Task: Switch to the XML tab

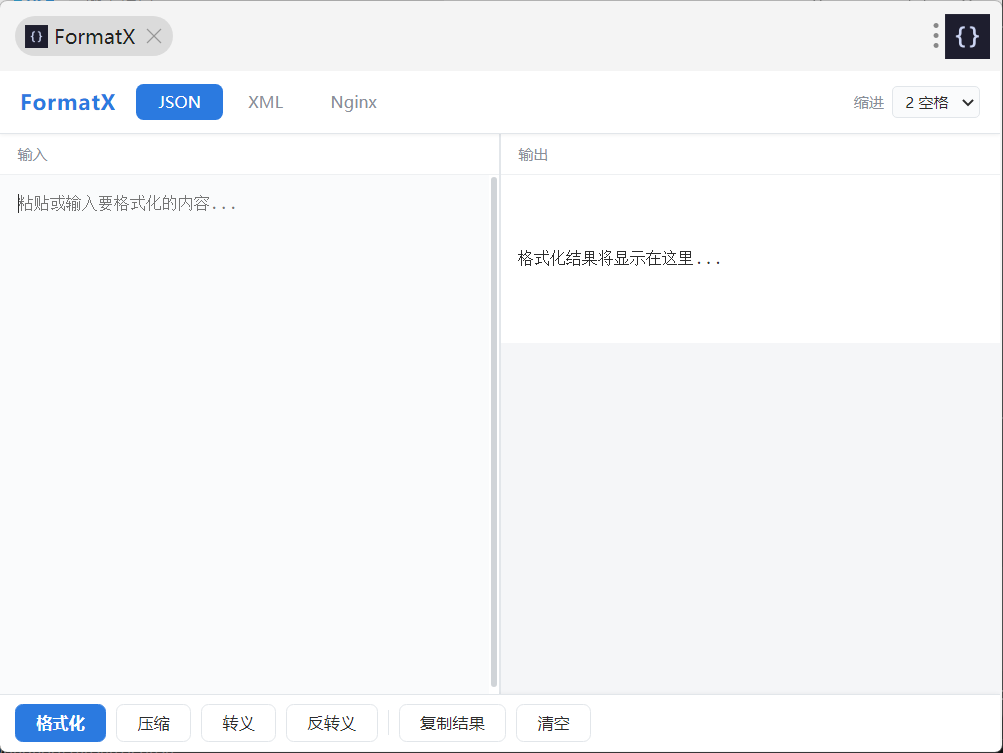Action: click(x=265, y=102)
